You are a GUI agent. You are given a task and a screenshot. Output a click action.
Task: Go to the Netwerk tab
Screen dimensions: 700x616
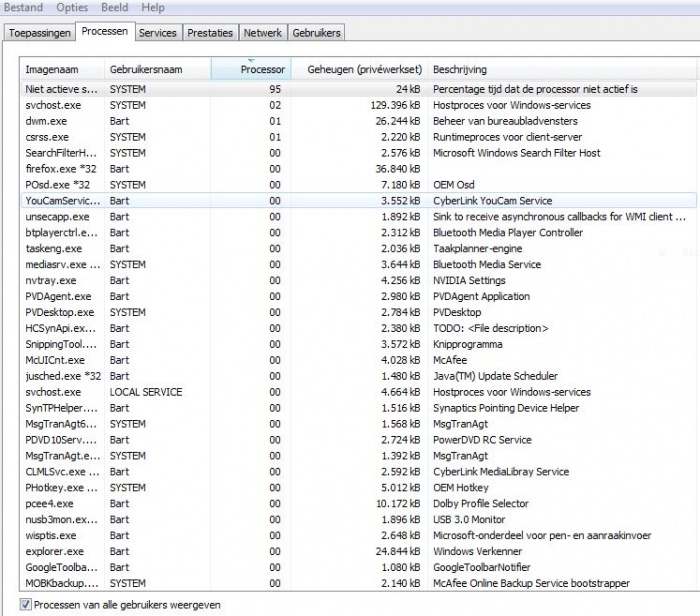pyautogui.click(x=263, y=33)
